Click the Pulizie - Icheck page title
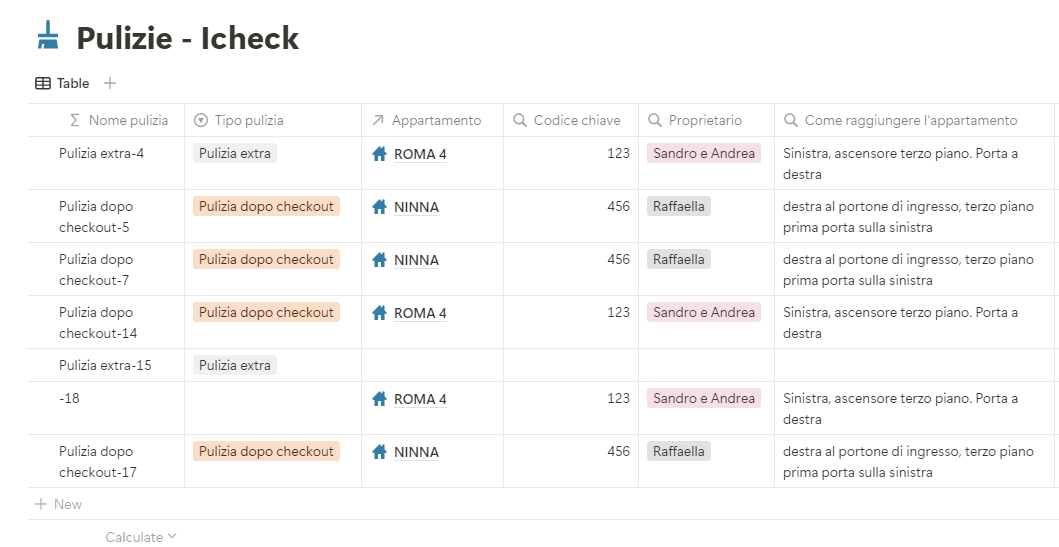Viewport: 1059px width, 547px height. tap(188, 38)
